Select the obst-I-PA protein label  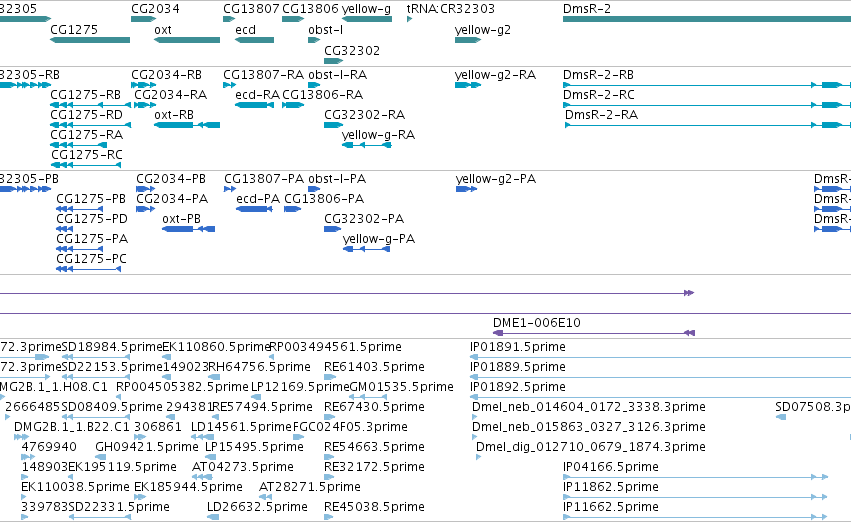tap(337, 179)
